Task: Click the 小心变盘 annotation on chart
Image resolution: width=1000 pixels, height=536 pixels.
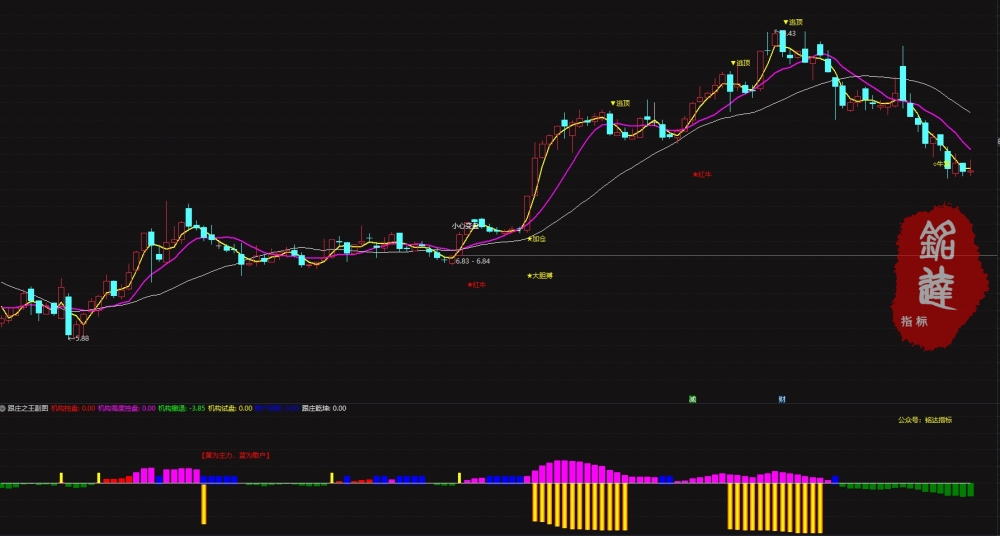Action: [464, 225]
